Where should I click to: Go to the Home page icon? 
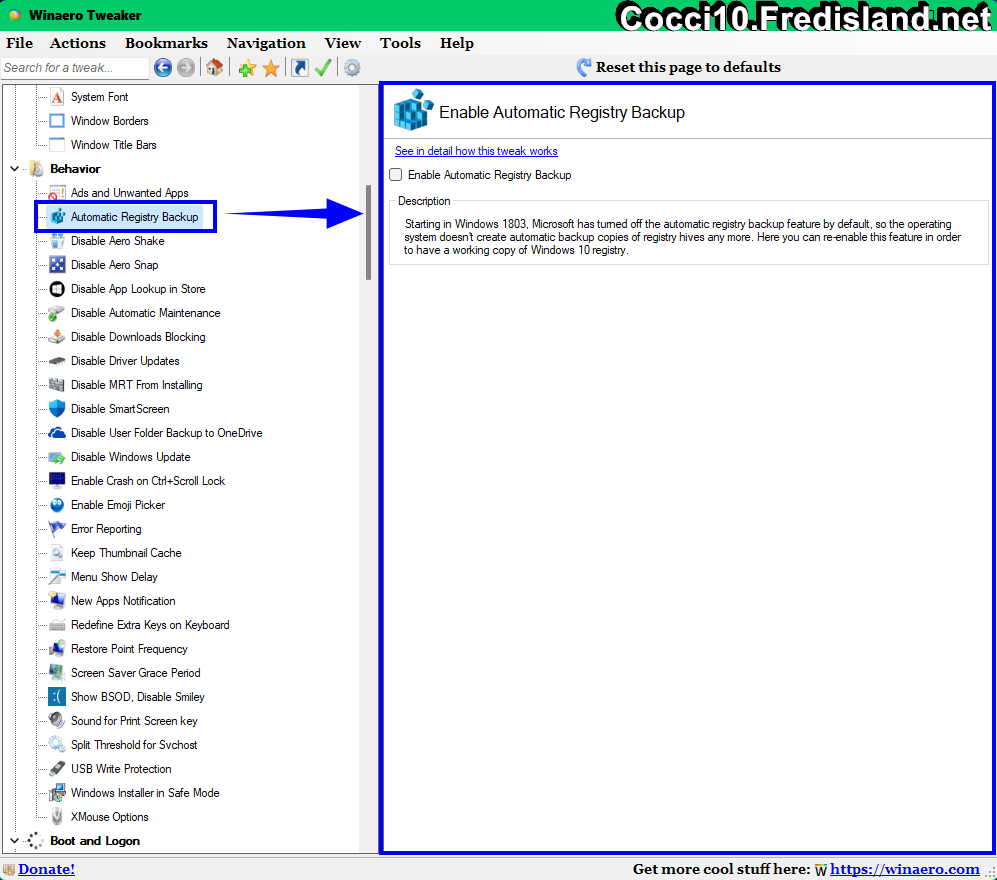214,67
